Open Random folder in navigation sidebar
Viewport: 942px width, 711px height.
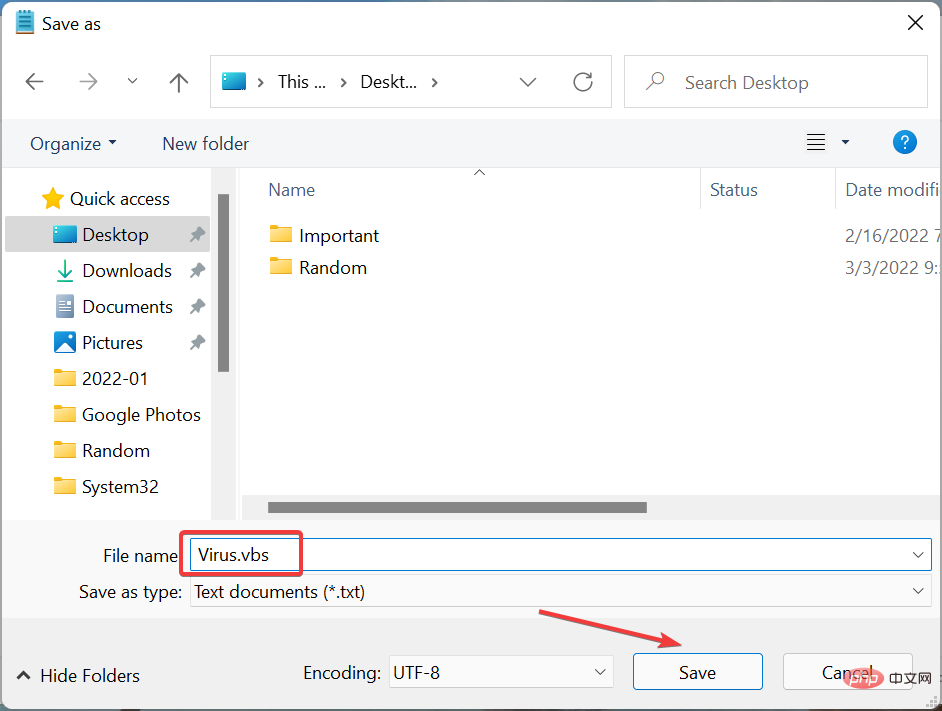pyautogui.click(x=102, y=451)
